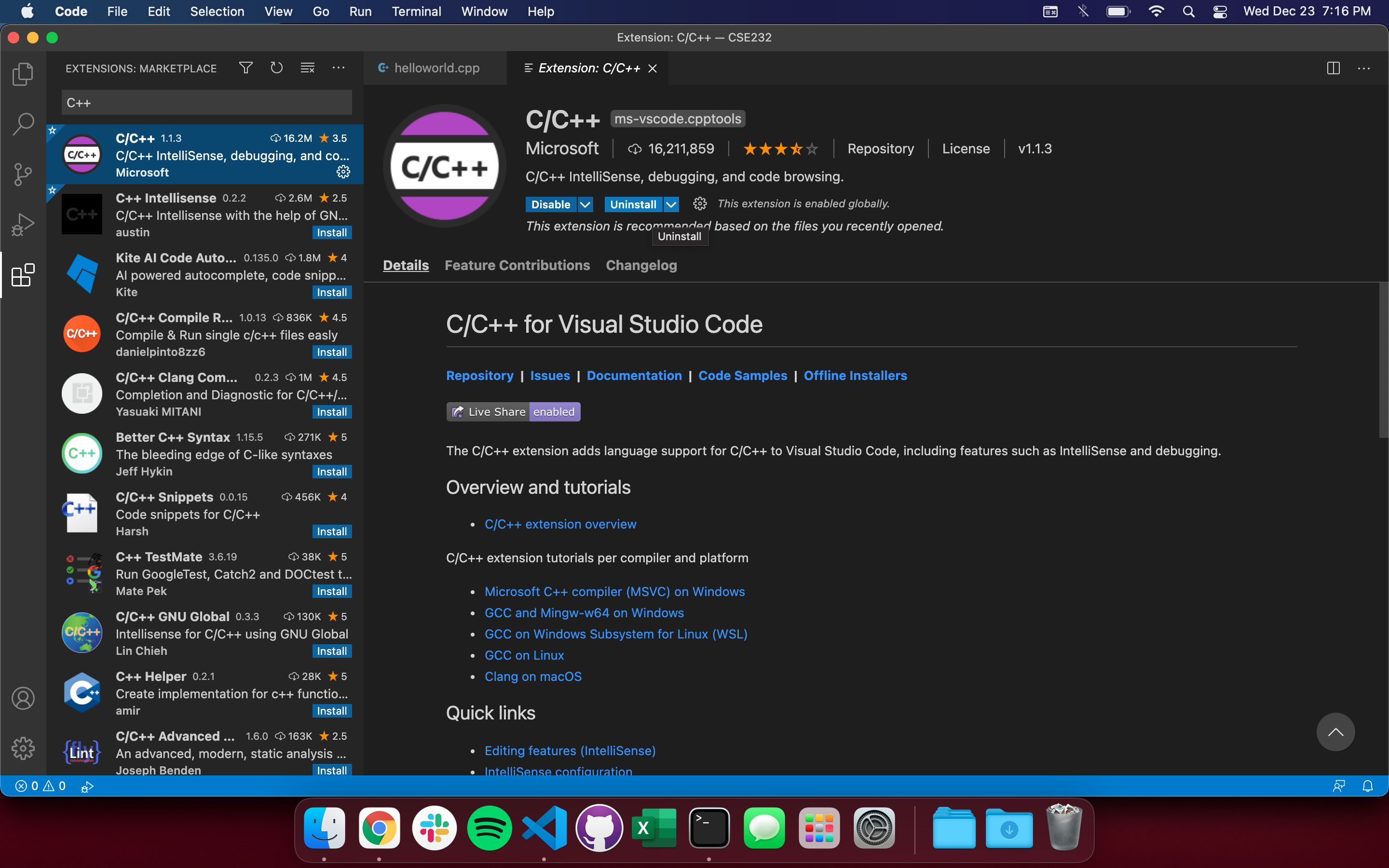
Task: Refresh the extensions list
Action: pos(277,68)
